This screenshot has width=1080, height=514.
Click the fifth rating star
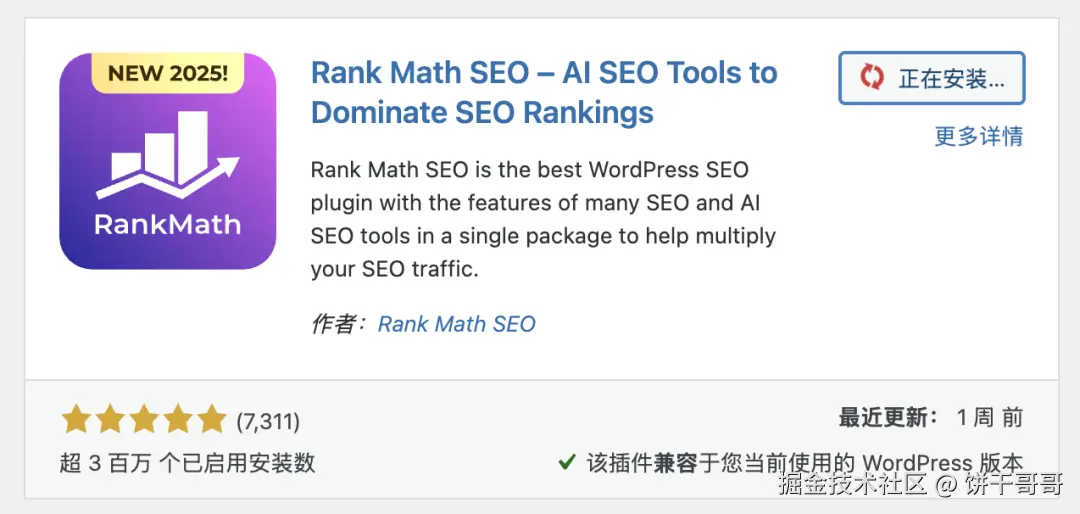pyautogui.click(x=212, y=420)
